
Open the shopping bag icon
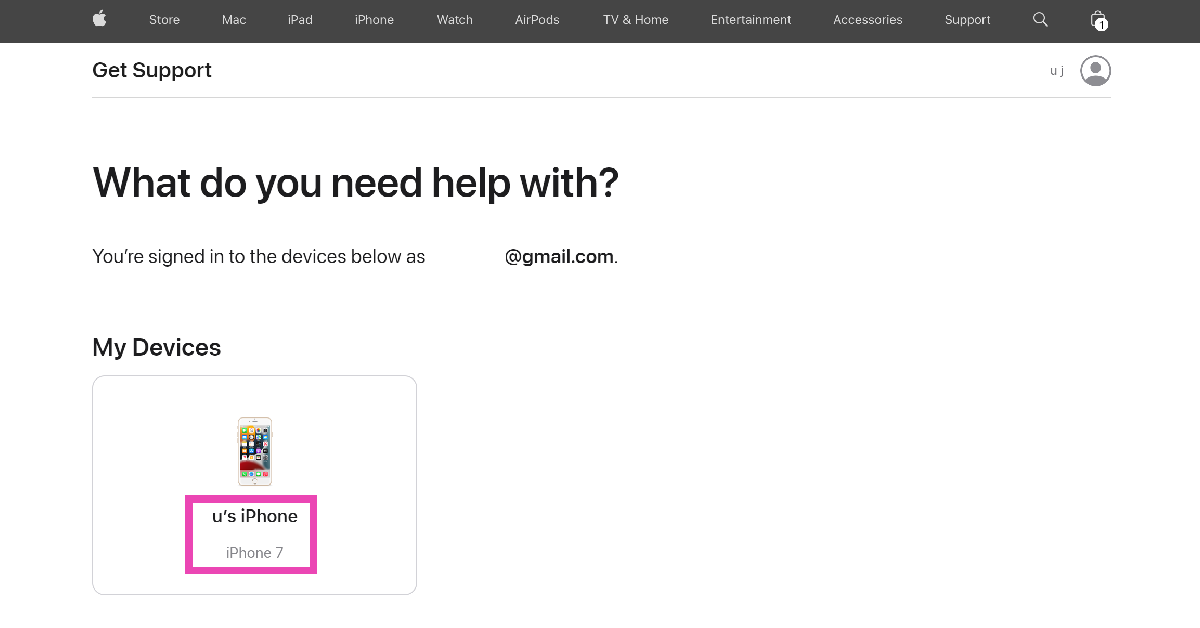tap(1098, 20)
